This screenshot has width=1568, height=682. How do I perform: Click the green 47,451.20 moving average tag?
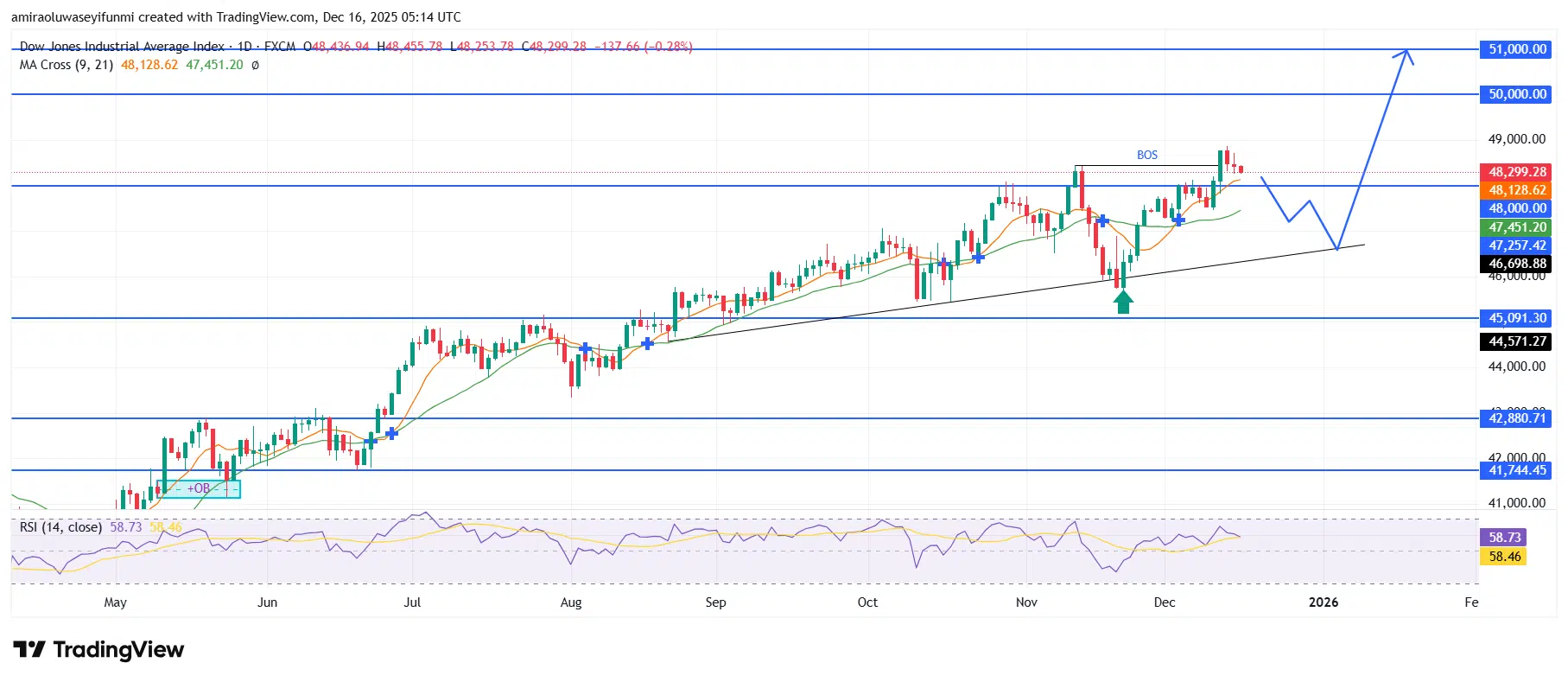click(1517, 227)
